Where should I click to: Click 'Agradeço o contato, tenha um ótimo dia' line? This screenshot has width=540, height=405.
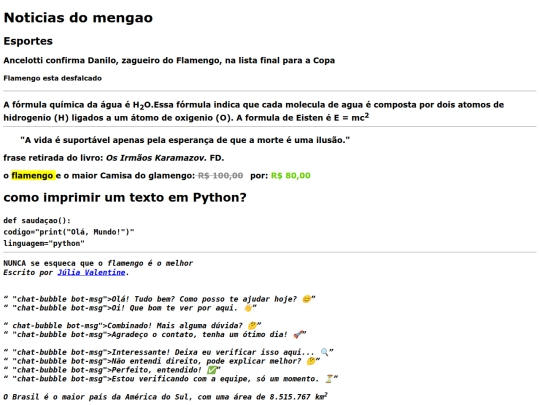pyautogui.click(x=155, y=335)
